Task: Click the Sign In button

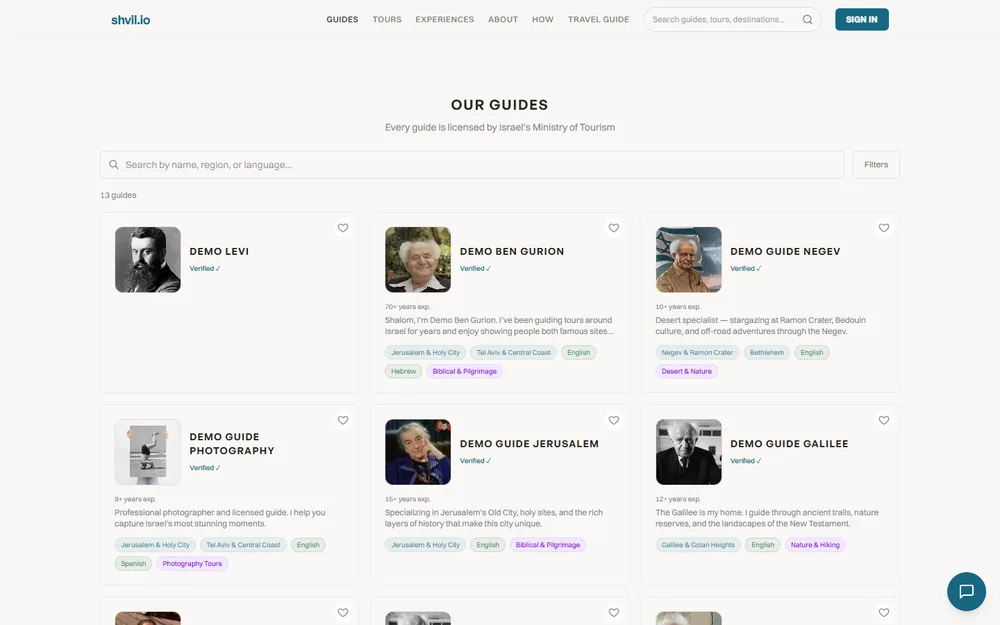Action: click(862, 20)
